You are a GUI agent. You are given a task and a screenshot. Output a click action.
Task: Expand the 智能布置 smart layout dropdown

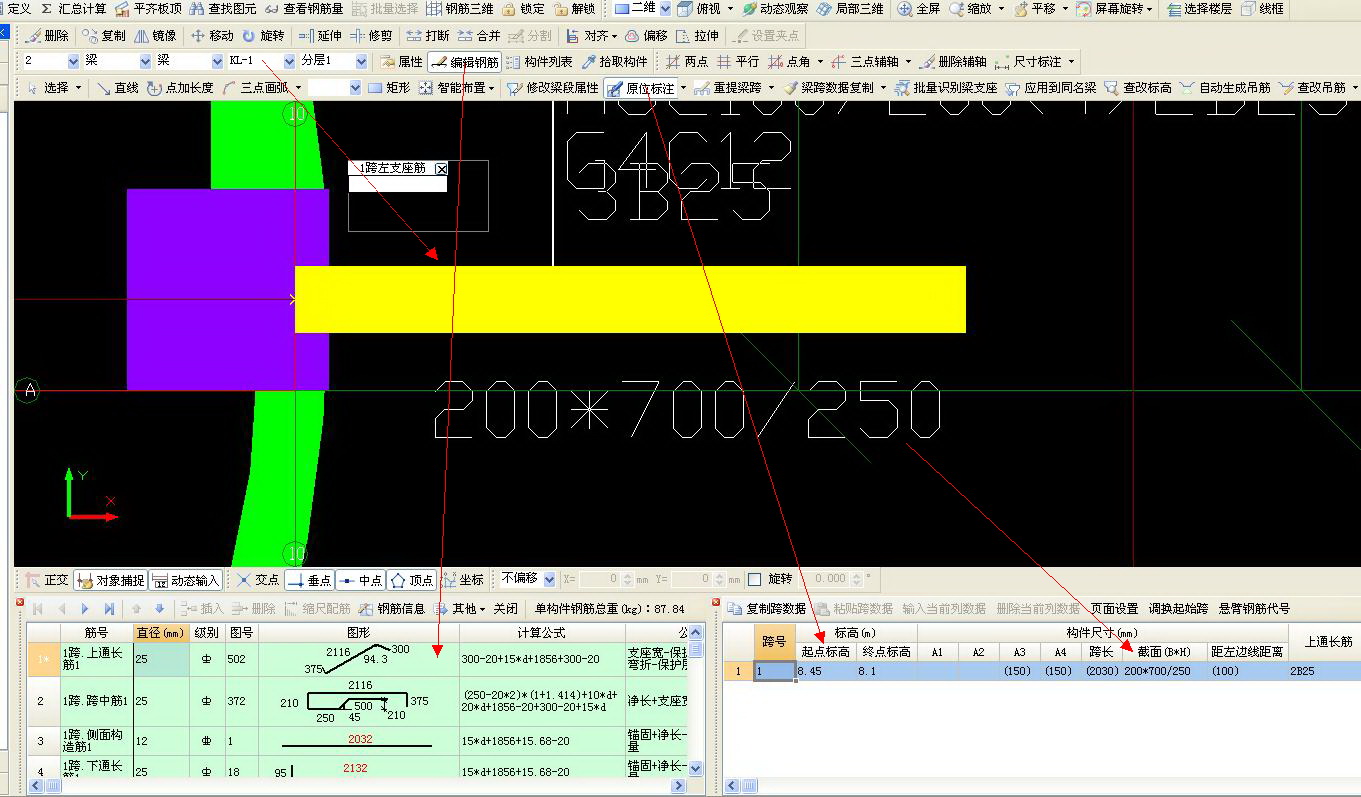[492, 88]
